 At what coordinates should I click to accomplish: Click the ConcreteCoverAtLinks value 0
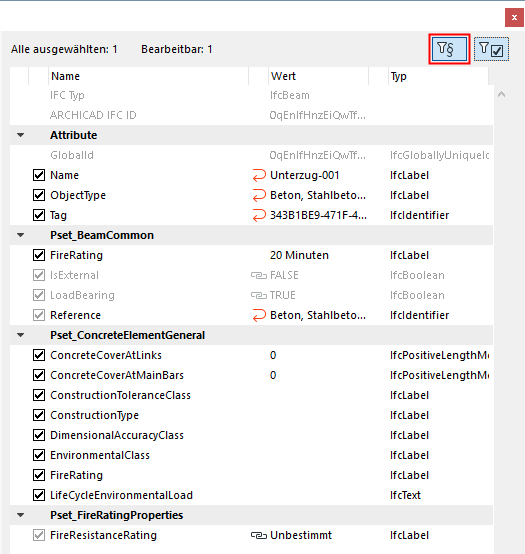click(x=273, y=355)
